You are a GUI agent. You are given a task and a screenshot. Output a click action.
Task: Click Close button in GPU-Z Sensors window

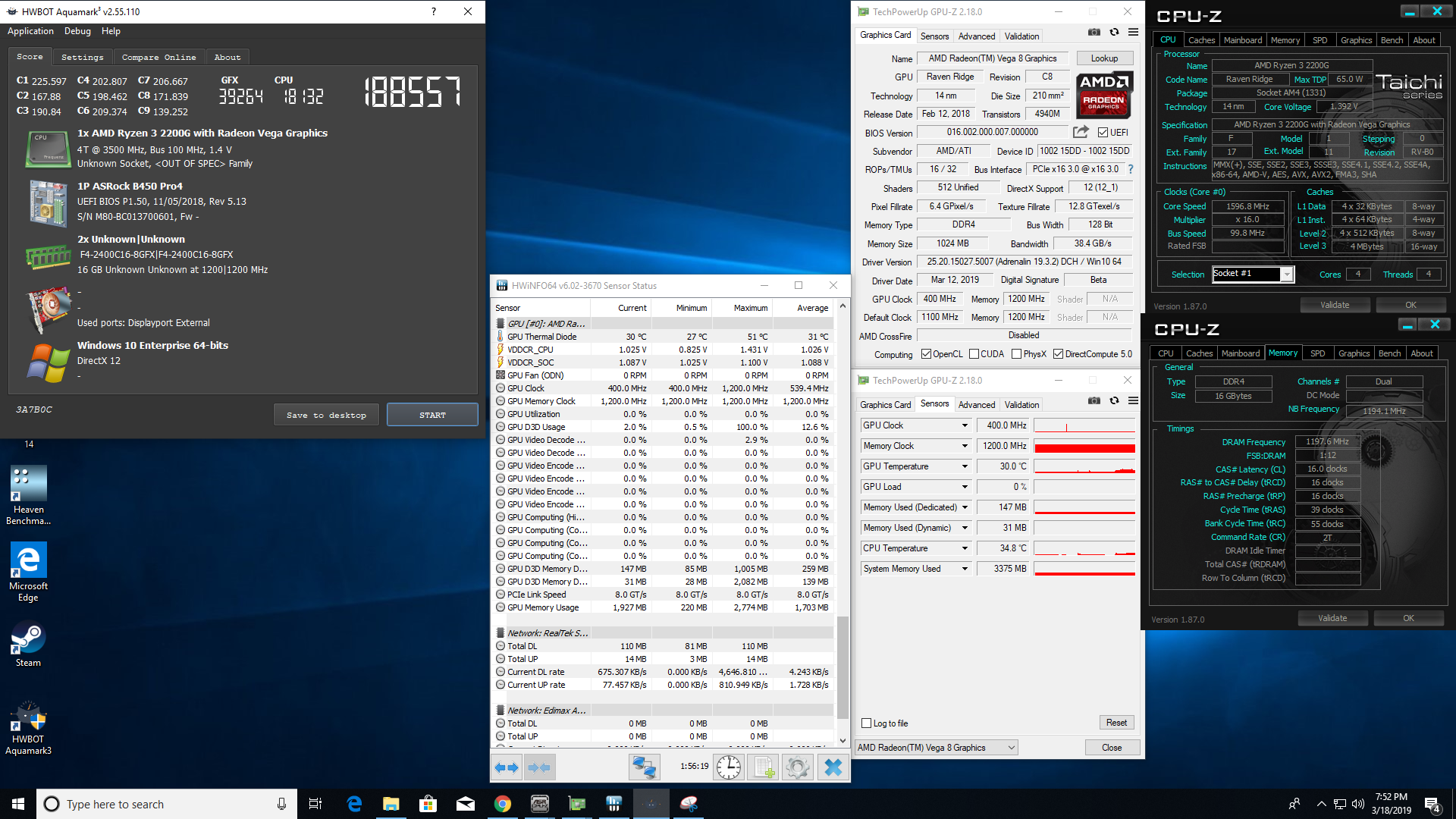point(1112,748)
